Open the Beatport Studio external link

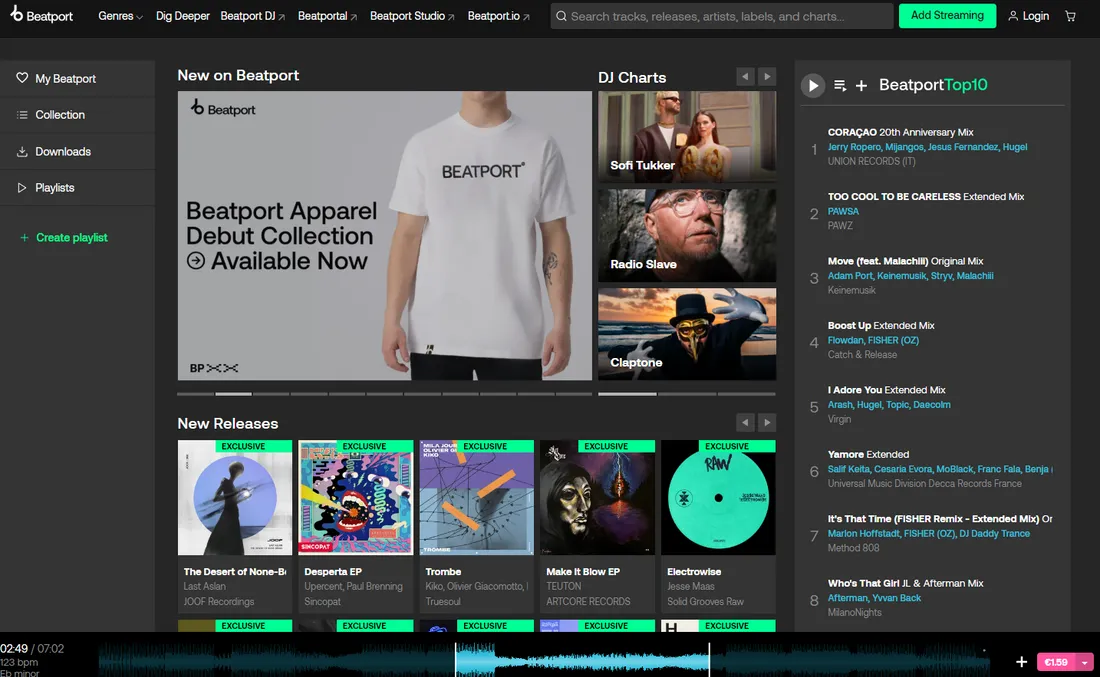point(412,15)
